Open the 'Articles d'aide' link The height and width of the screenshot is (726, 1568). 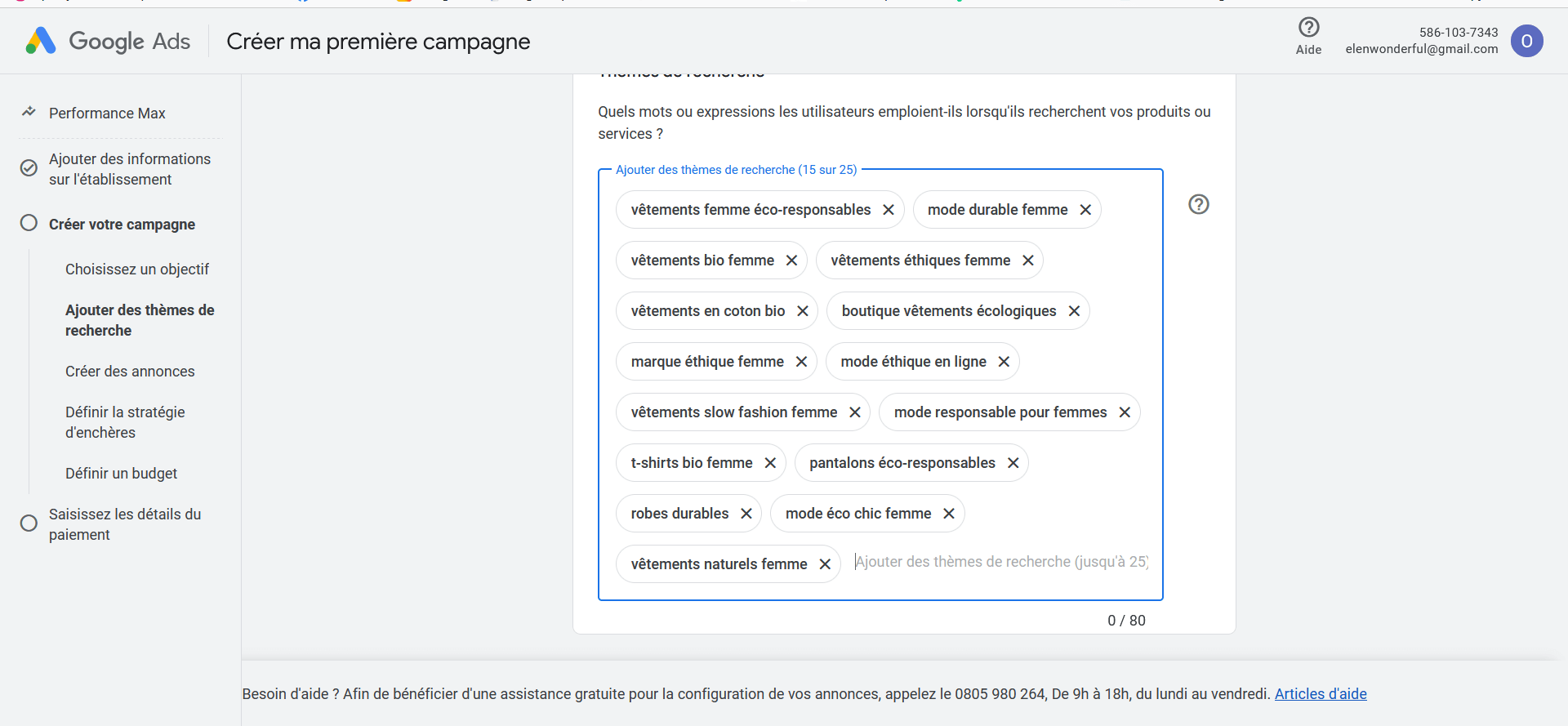click(x=1321, y=694)
